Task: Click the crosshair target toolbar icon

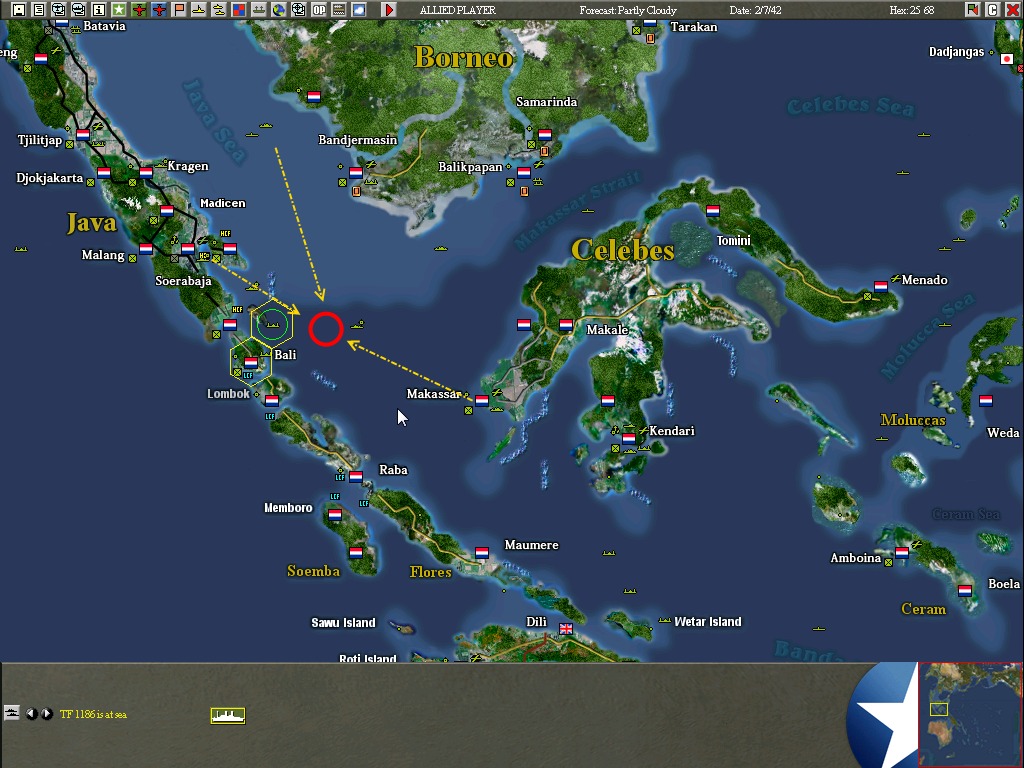Action: click(x=298, y=10)
